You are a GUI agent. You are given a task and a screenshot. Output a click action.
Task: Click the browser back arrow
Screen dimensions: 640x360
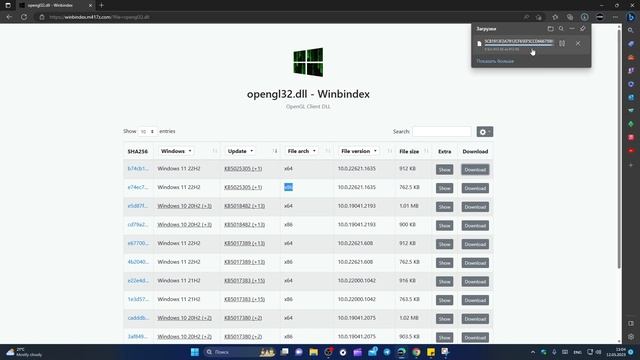[9, 17]
